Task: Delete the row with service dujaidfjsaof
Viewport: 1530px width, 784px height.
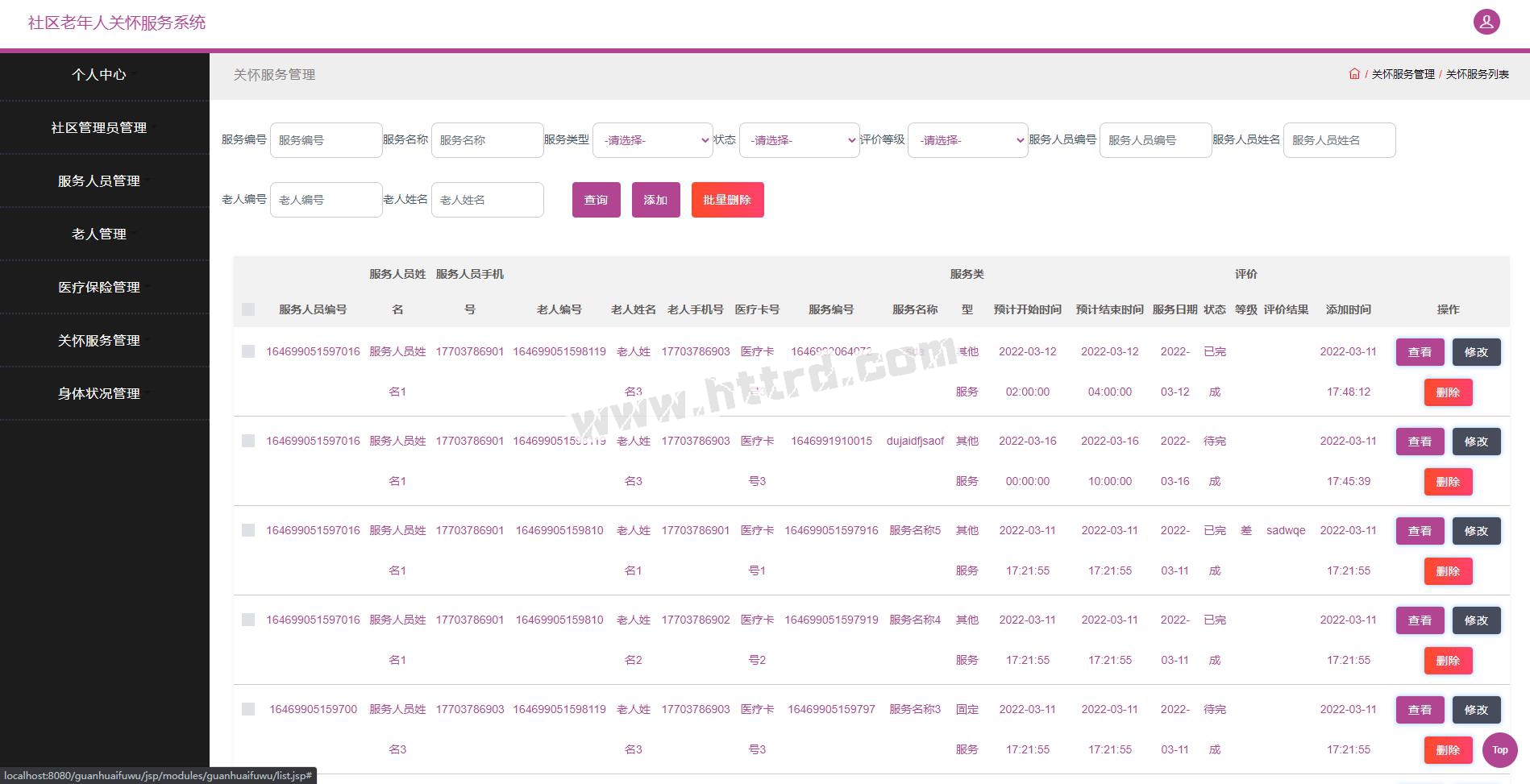Action: tap(1449, 482)
